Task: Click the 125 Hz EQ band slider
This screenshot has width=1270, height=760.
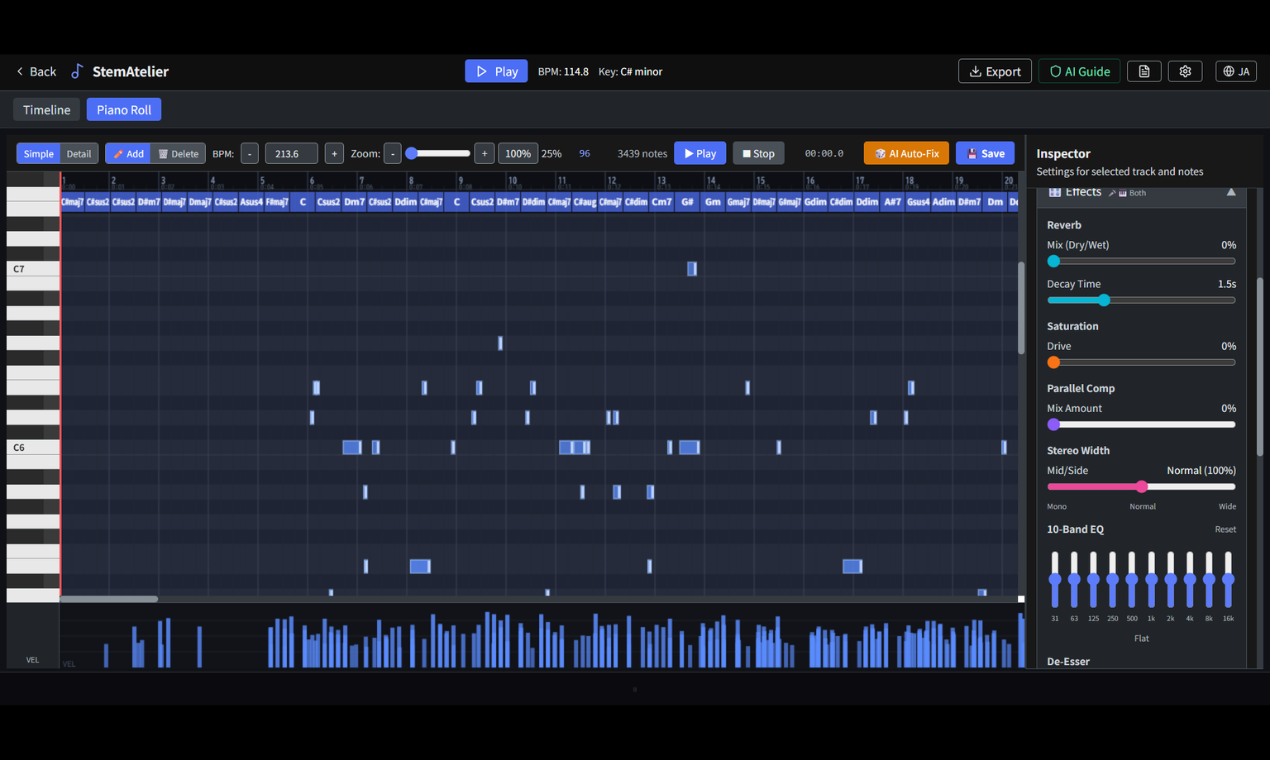Action: (1093, 579)
